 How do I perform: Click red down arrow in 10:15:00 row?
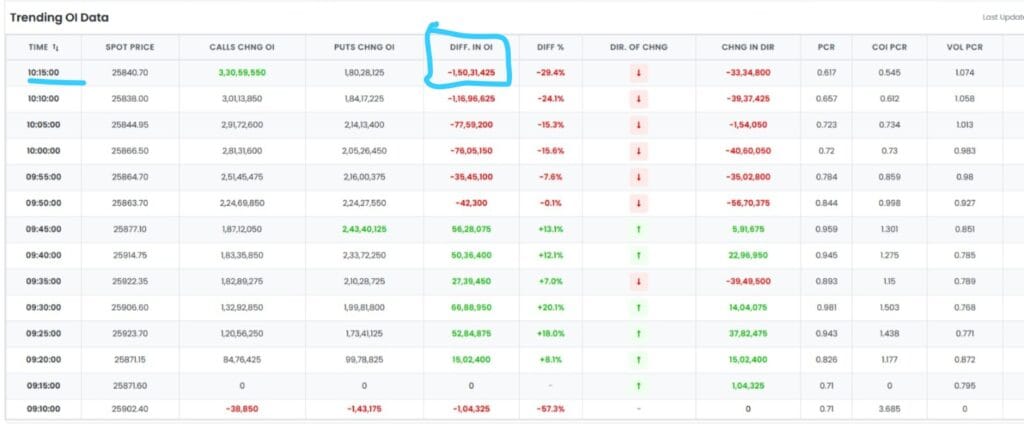(x=637, y=73)
